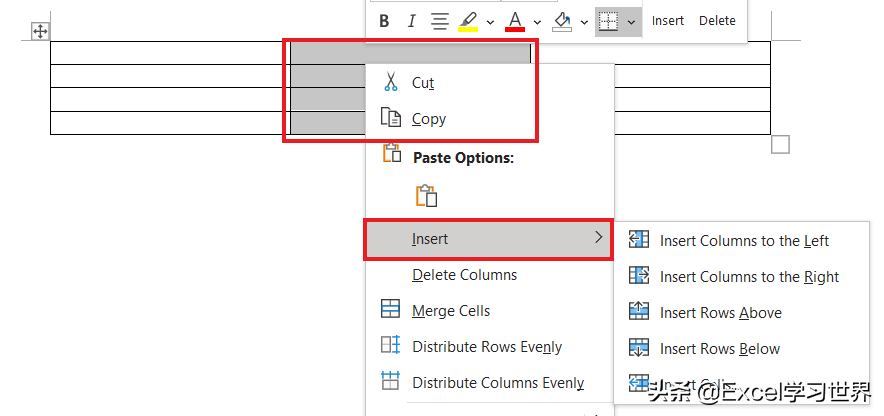The image size is (884, 416).
Task: Click the Paste Options header clipboard icon
Action: 392,153
